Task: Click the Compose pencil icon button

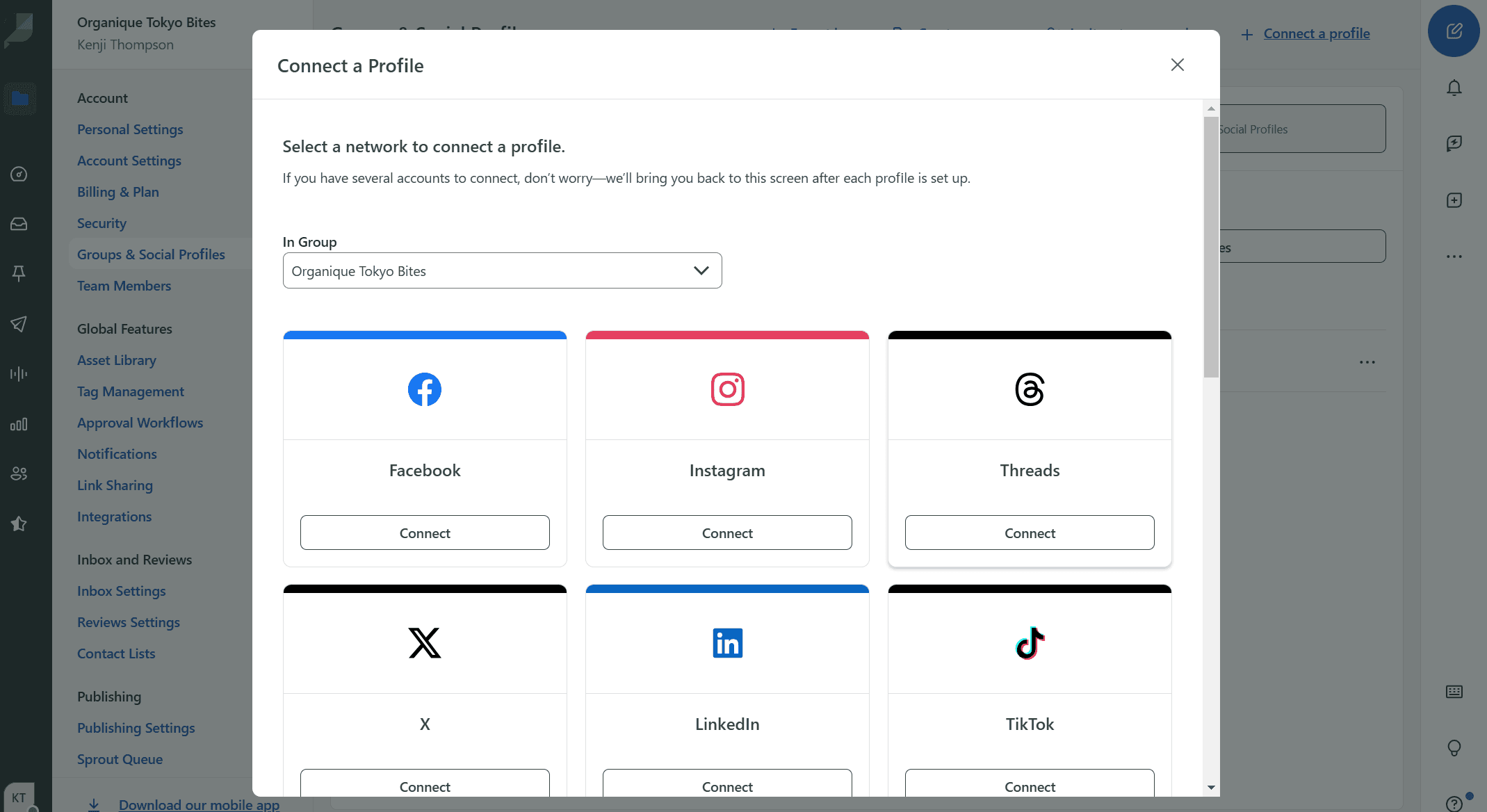Action: [x=1454, y=31]
